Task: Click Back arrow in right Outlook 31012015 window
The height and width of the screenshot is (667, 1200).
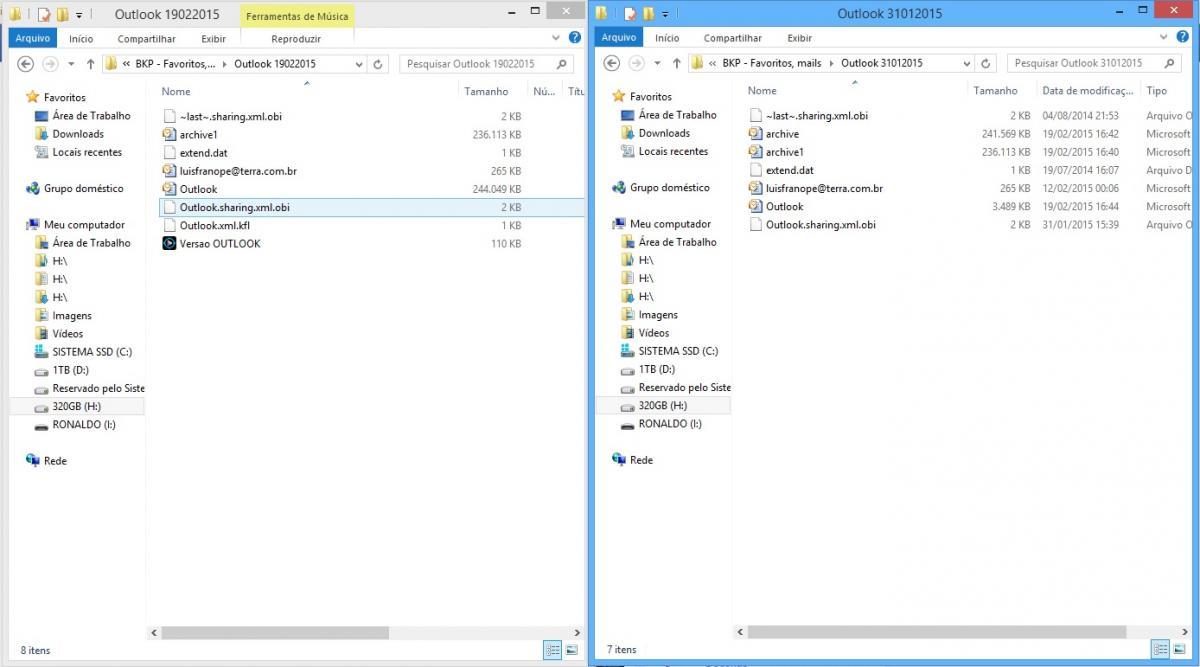Action: pos(612,62)
